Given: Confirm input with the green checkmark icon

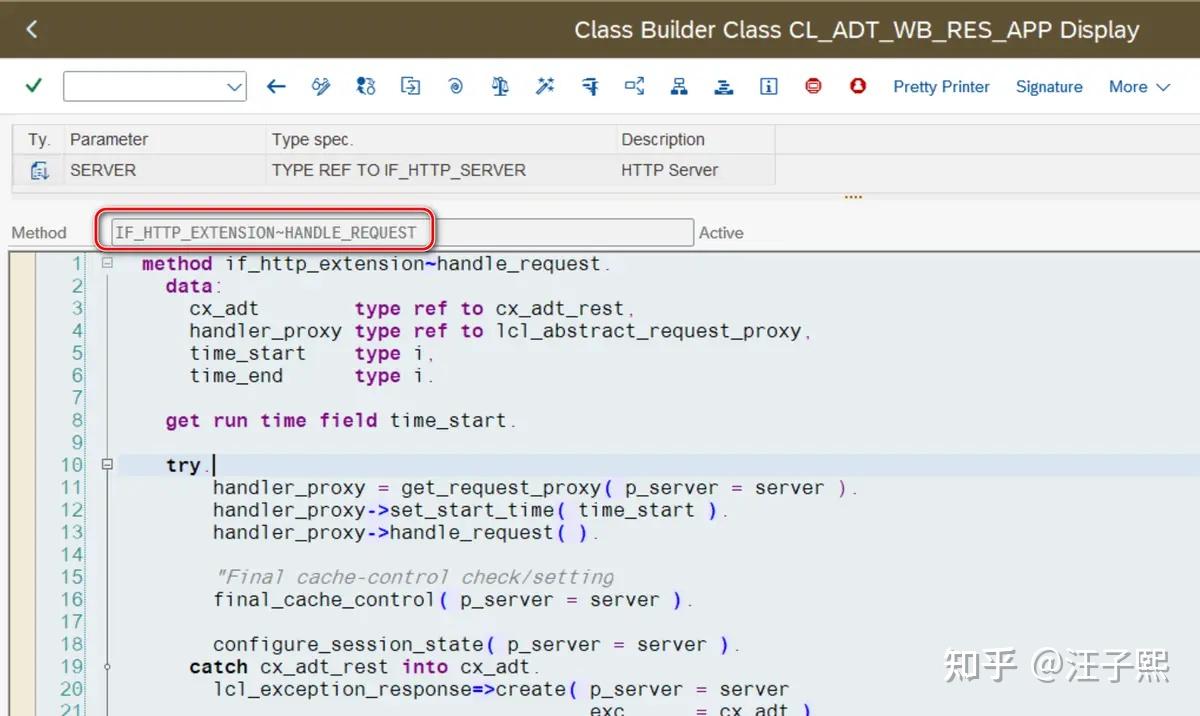Looking at the screenshot, I should pos(31,87).
